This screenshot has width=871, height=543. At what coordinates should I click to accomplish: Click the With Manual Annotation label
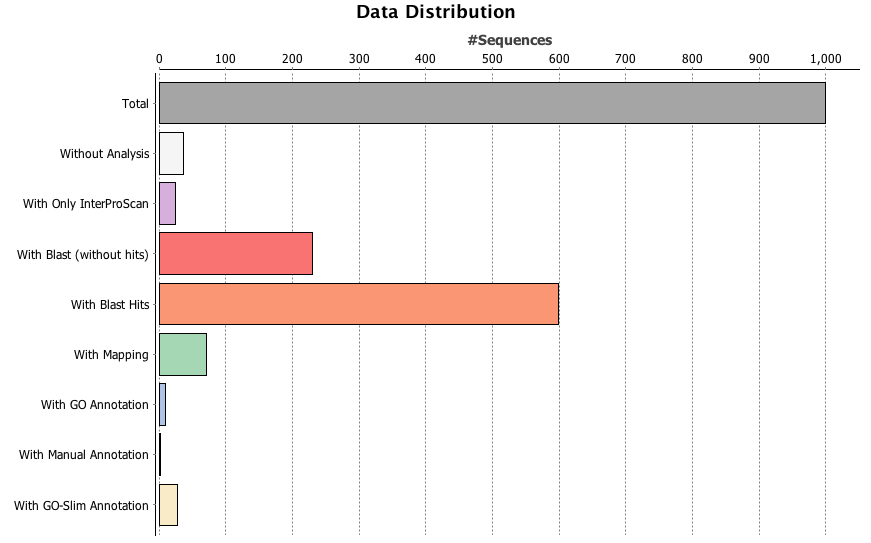coord(84,455)
